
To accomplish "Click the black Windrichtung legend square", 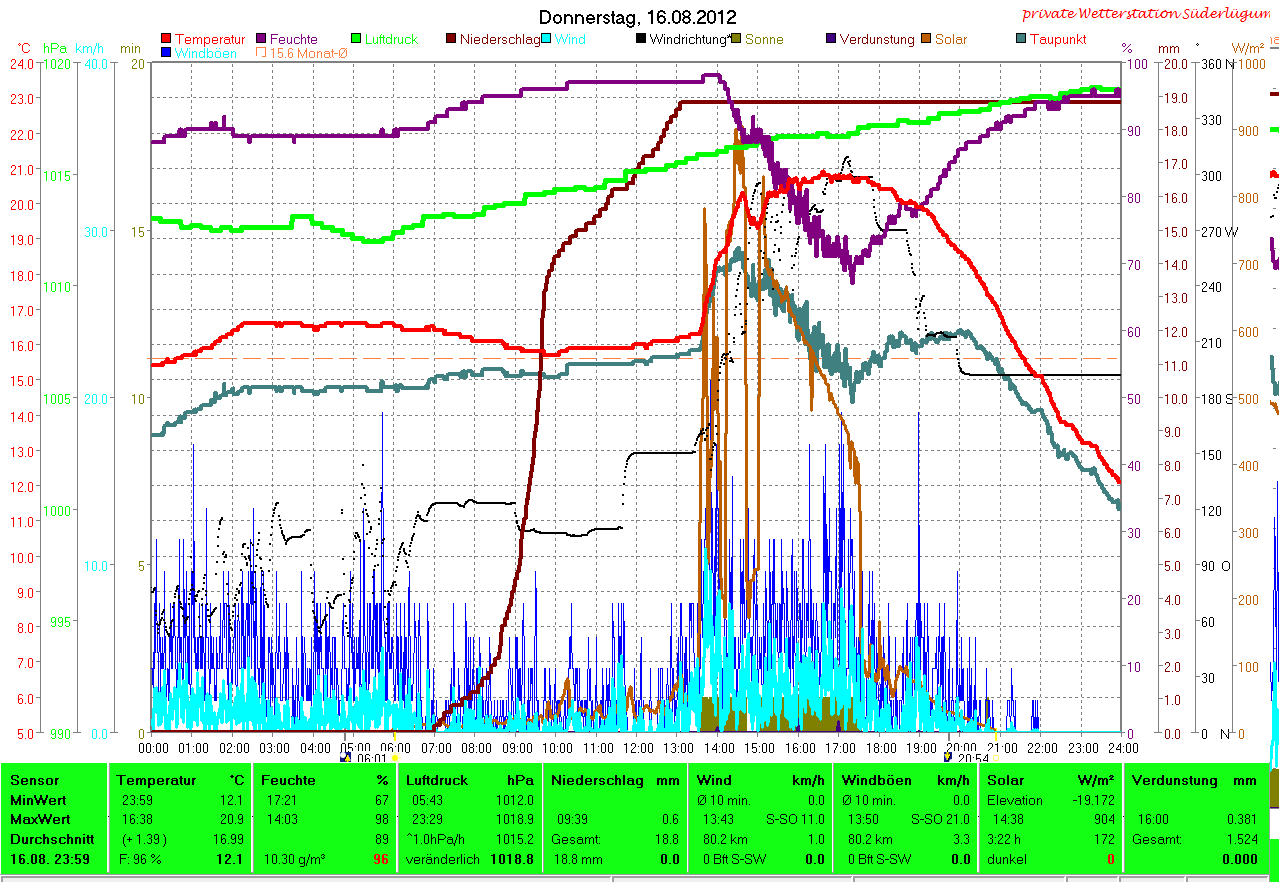I will [641, 40].
